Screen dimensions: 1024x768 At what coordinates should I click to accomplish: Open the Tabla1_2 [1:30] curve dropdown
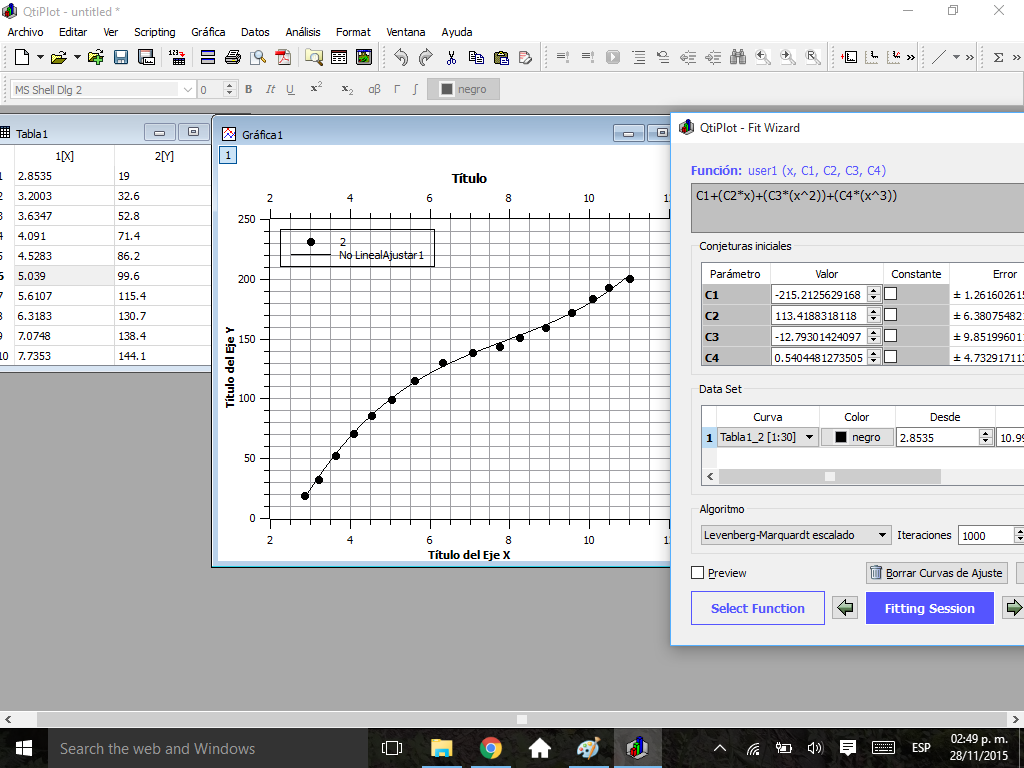tap(767, 438)
